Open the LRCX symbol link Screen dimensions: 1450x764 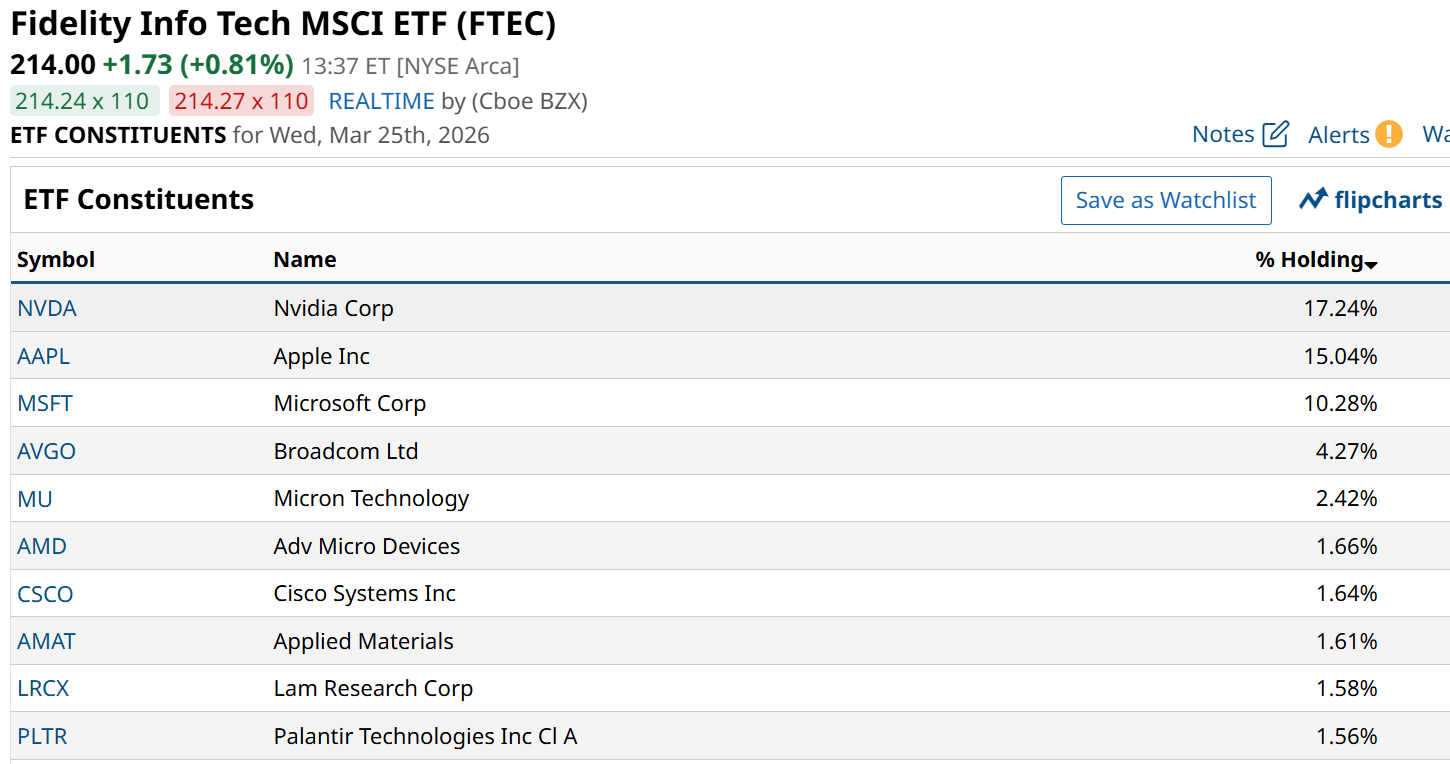pyautogui.click(x=43, y=688)
